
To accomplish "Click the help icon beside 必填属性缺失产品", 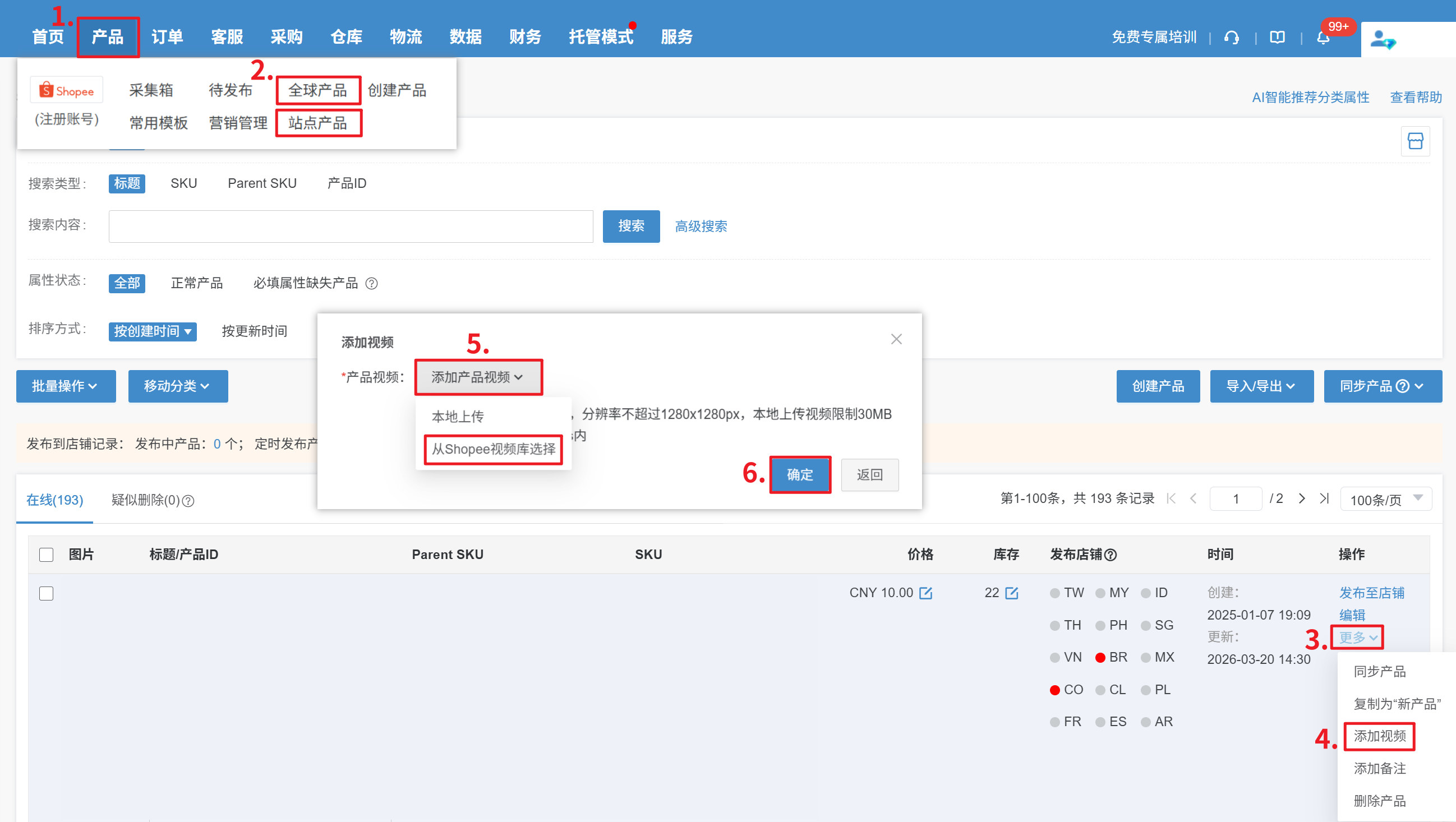I will tap(371, 283).
